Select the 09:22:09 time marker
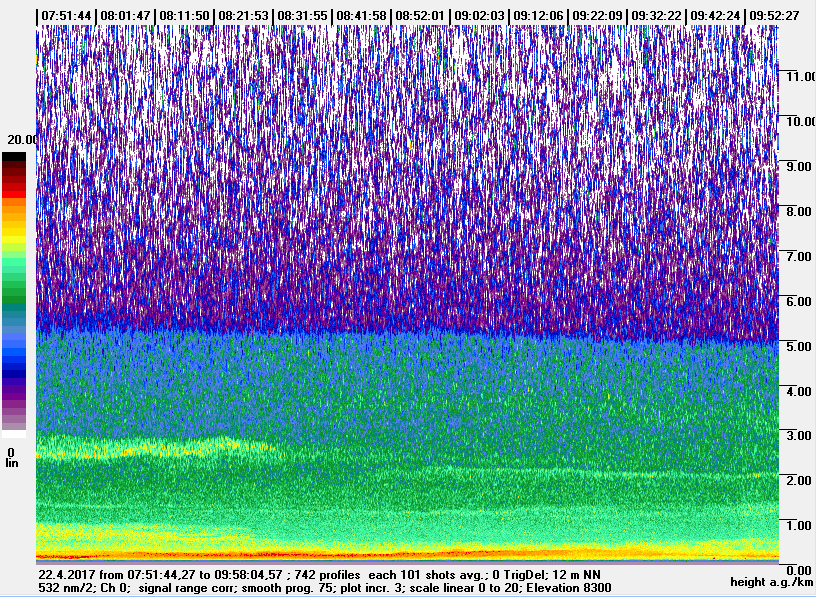This screenshot has height=597, width=816. coord(597,16)
